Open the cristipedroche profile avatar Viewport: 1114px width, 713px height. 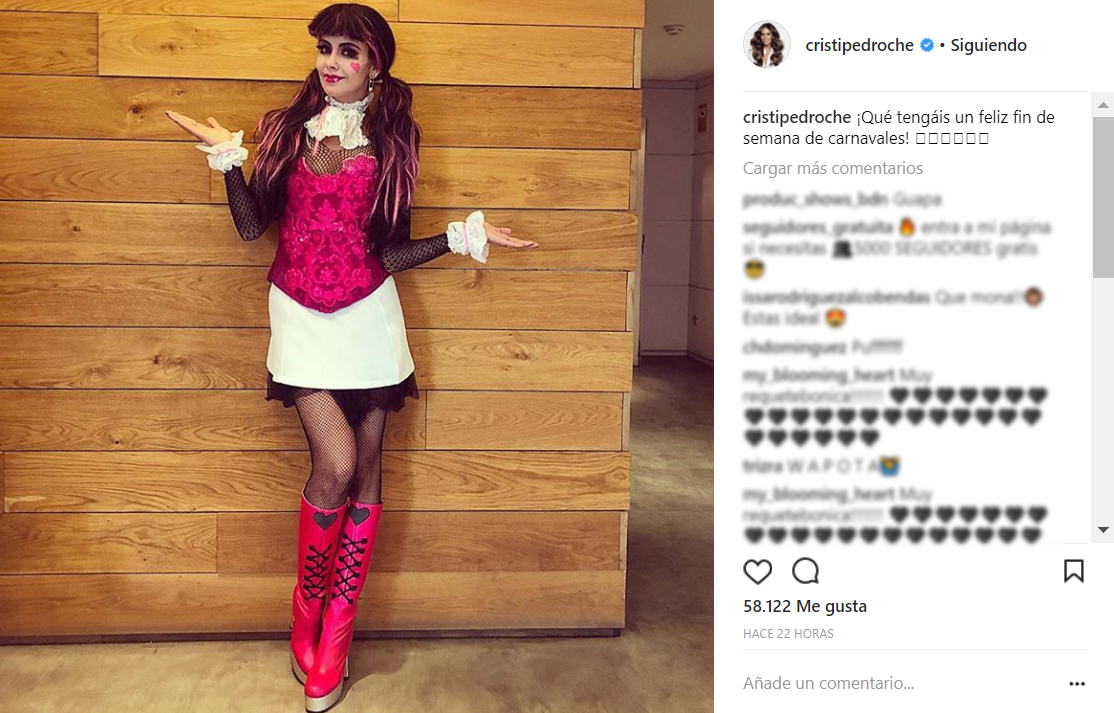click(767, 45)
